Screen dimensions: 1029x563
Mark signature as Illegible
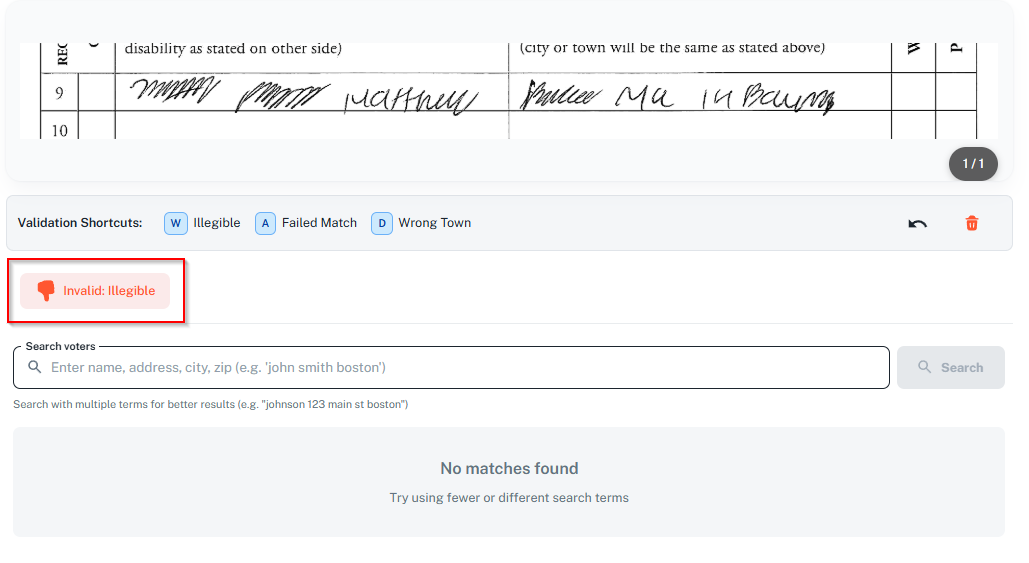tap(216, 223)
